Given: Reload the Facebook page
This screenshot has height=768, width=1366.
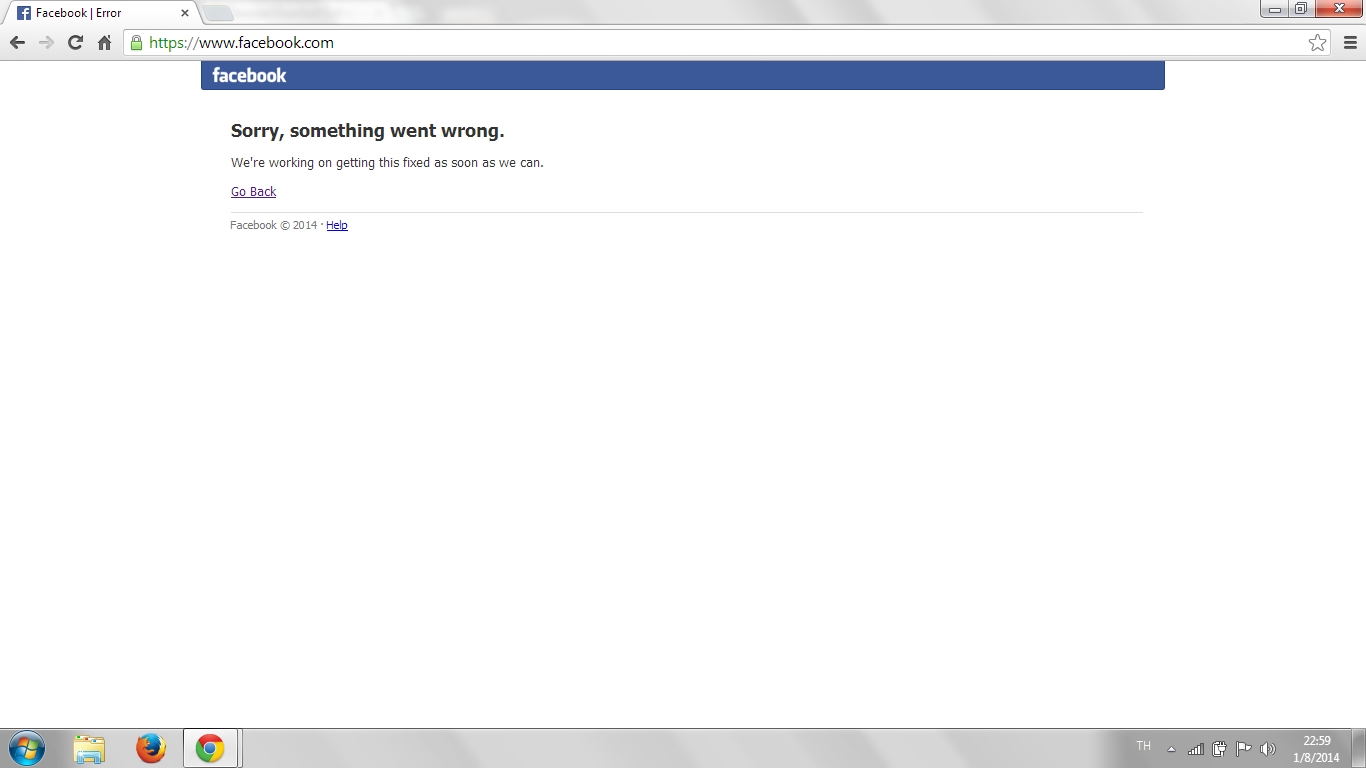Looking at the screenshot, I should 75,42.
